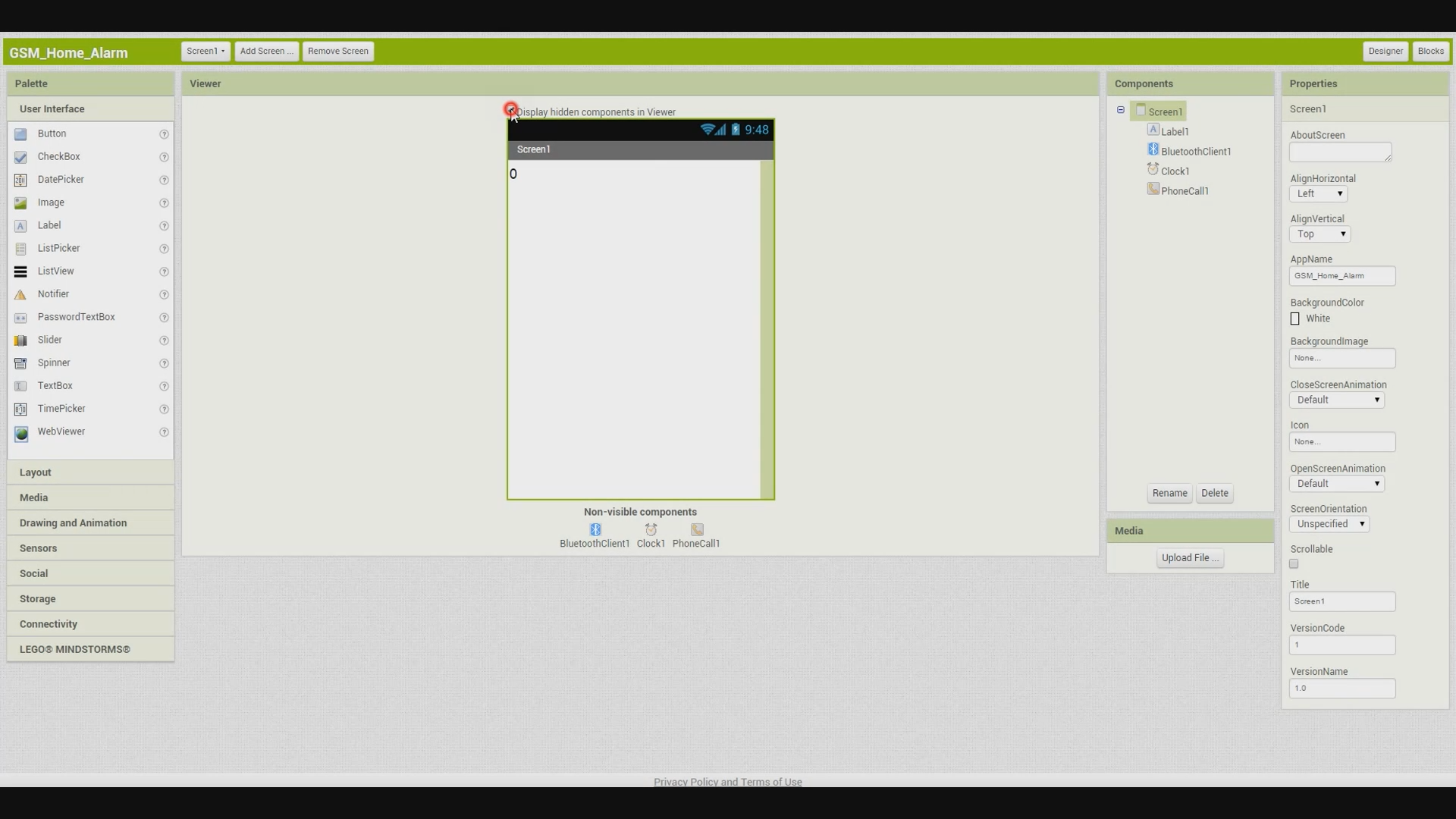Collapse the Screen1 tree node
The width and height of the screenshot is (1456, 819).
[x=1120, y=111]
